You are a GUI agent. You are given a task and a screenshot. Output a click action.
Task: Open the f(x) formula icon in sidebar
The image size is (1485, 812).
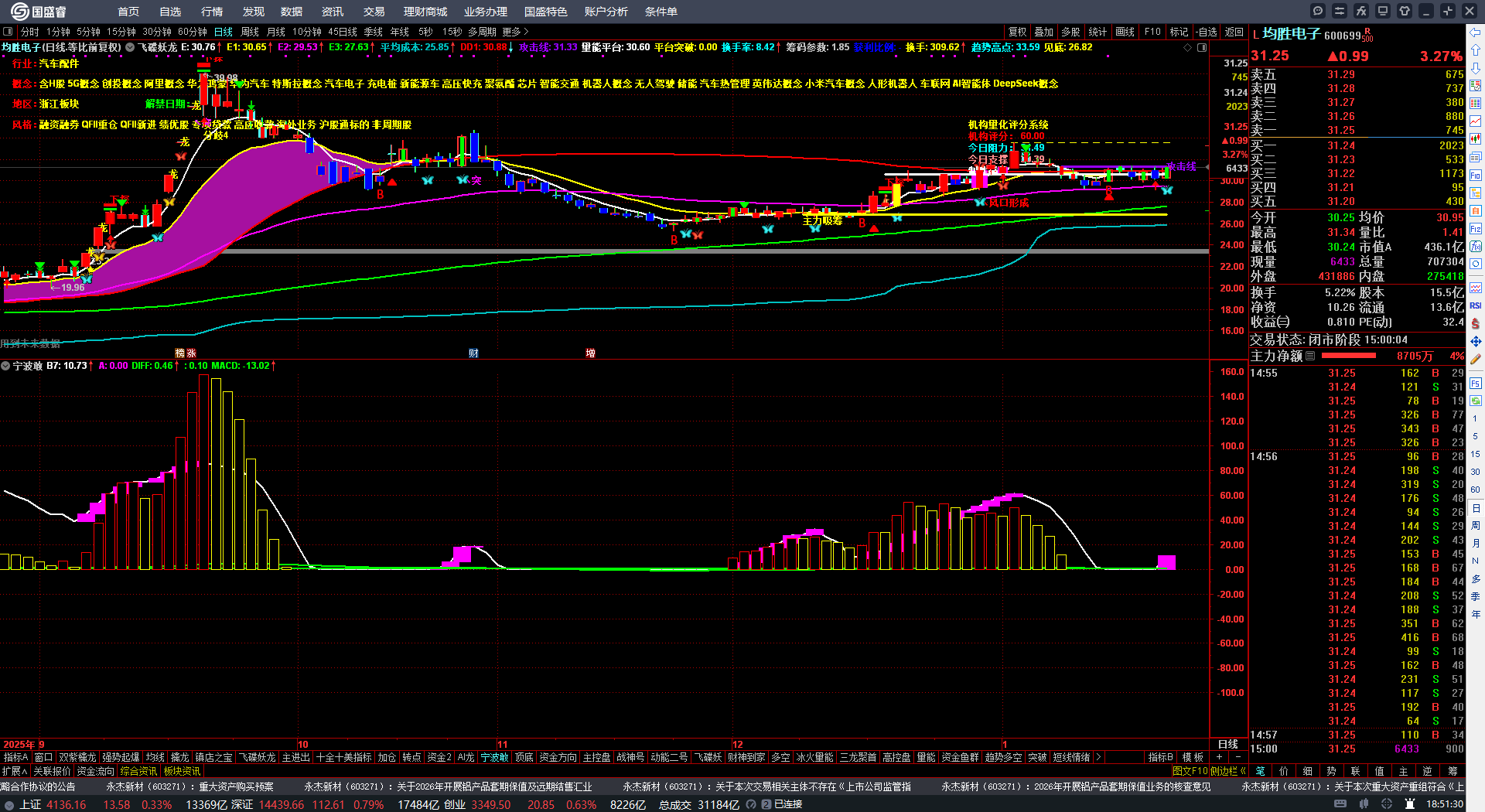point(1476,247)
